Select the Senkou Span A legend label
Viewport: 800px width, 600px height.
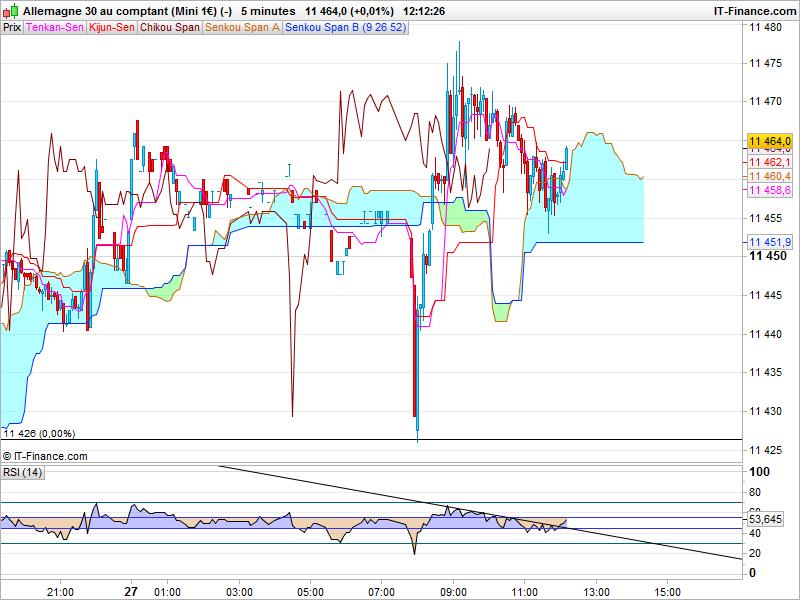[242, 28]
